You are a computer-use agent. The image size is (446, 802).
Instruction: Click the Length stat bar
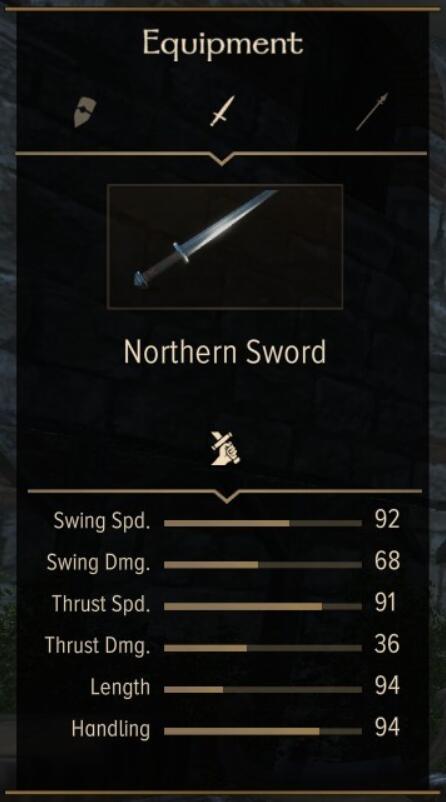click(263, 689)
